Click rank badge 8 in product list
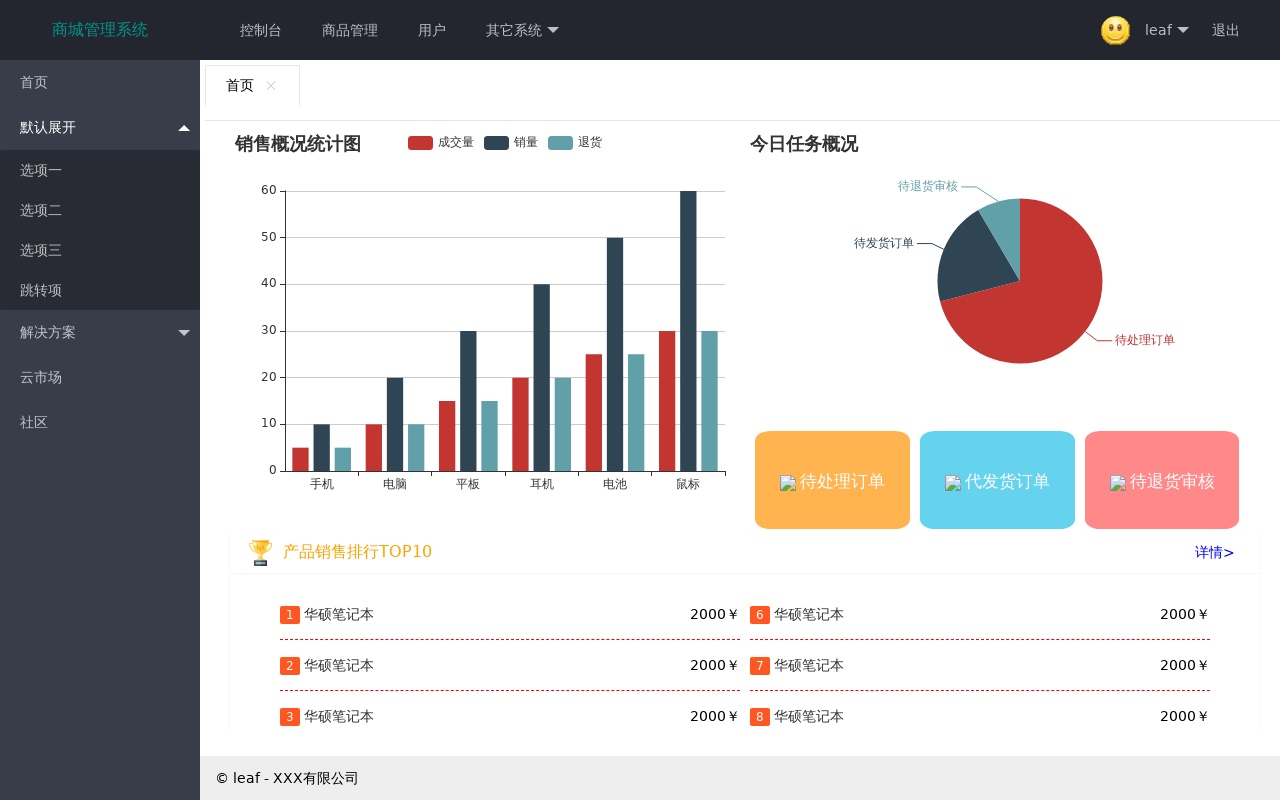Screen dimensions: 1280x800 [760, 717]
